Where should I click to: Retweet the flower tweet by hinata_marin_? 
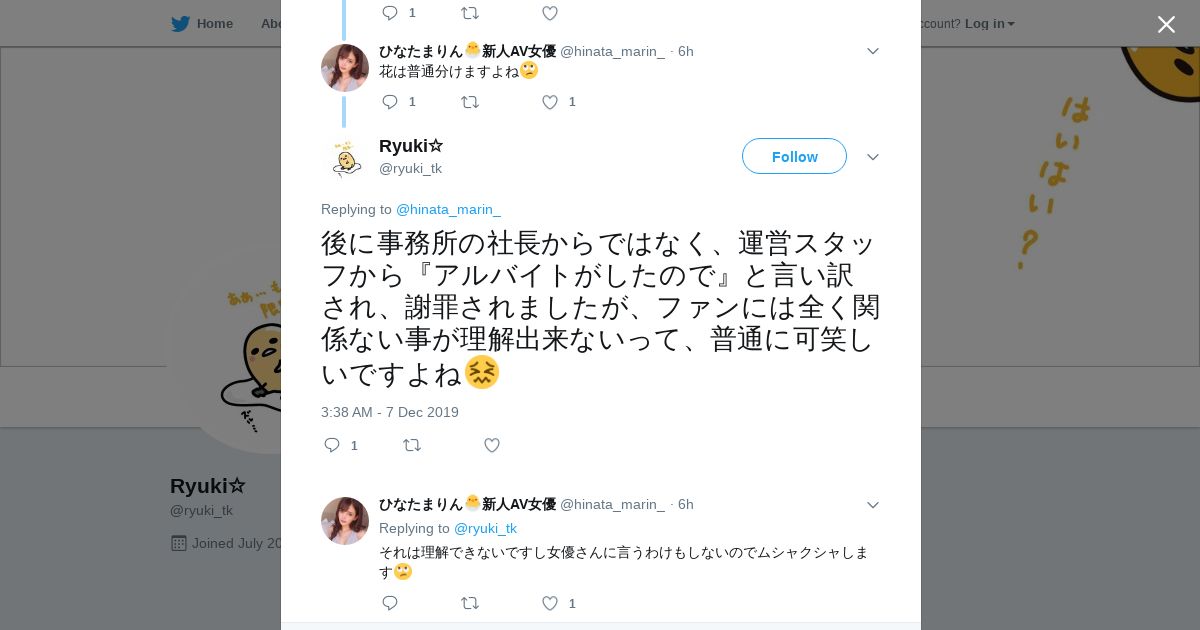point(470,102)
